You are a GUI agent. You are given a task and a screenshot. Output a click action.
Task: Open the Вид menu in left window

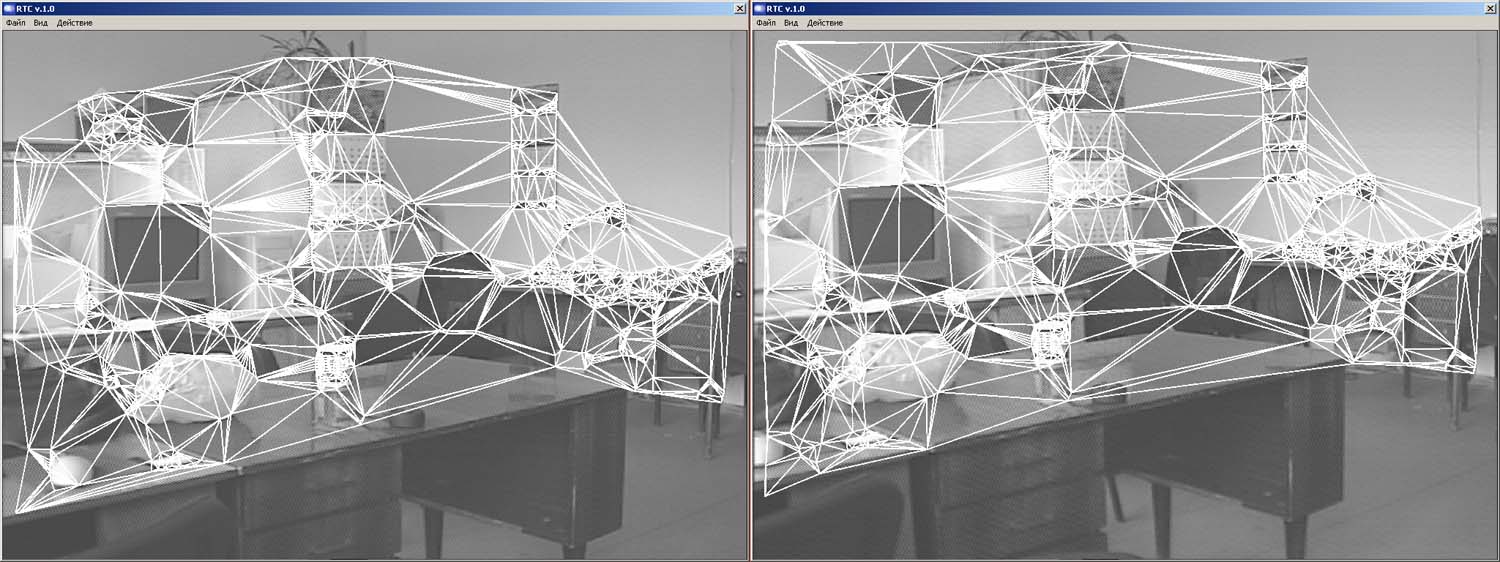(41, 23)
